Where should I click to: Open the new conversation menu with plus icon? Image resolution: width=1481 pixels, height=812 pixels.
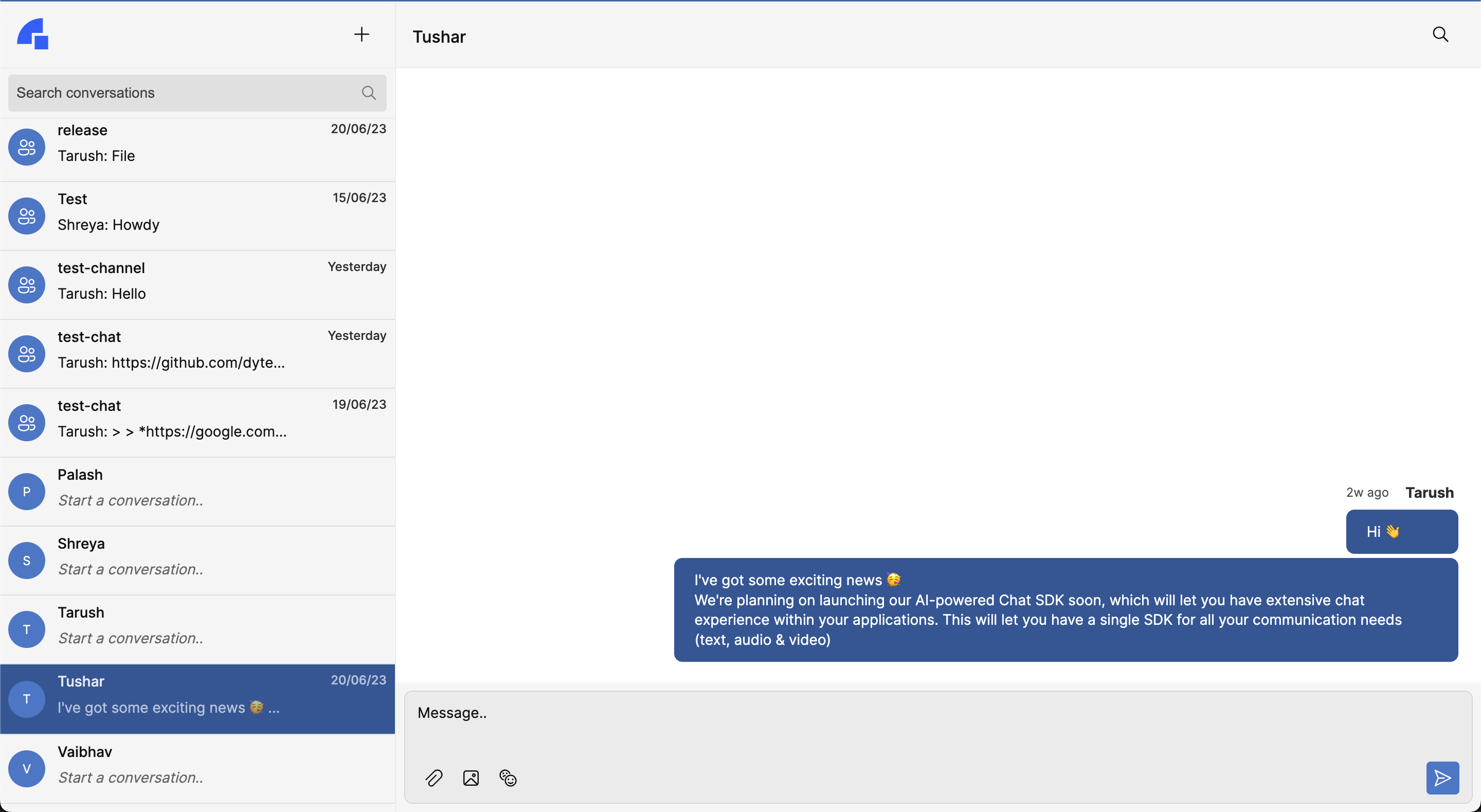coord(361,34)
